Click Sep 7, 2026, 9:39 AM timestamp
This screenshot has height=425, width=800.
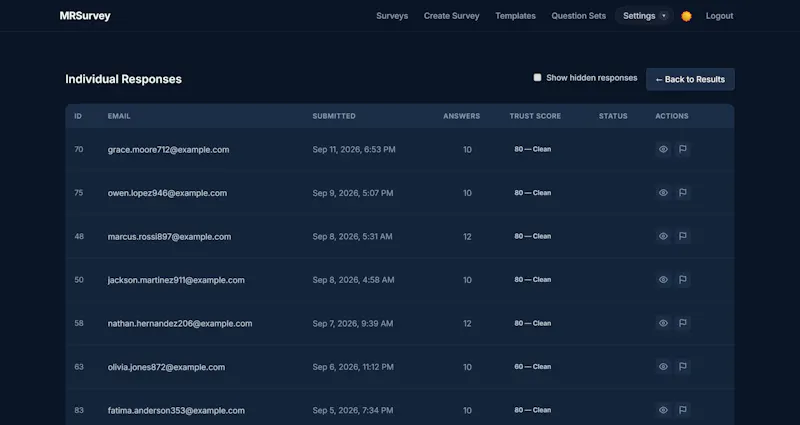coord(353,323)
